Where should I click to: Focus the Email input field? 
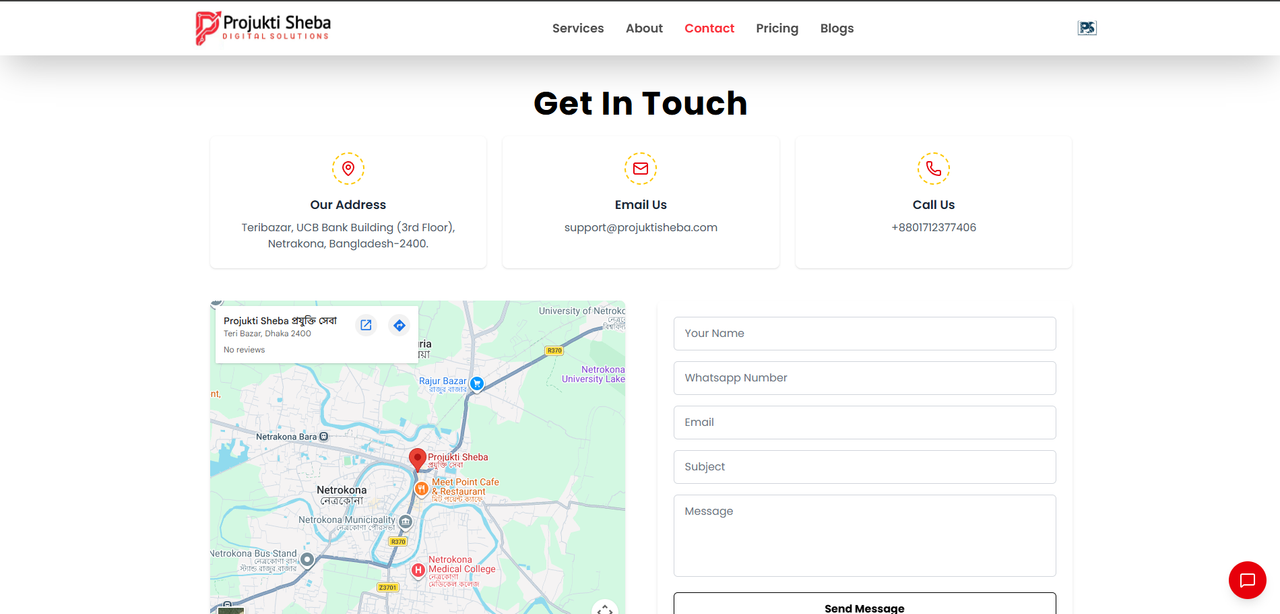pyautogui.click(x=864, y=422)
